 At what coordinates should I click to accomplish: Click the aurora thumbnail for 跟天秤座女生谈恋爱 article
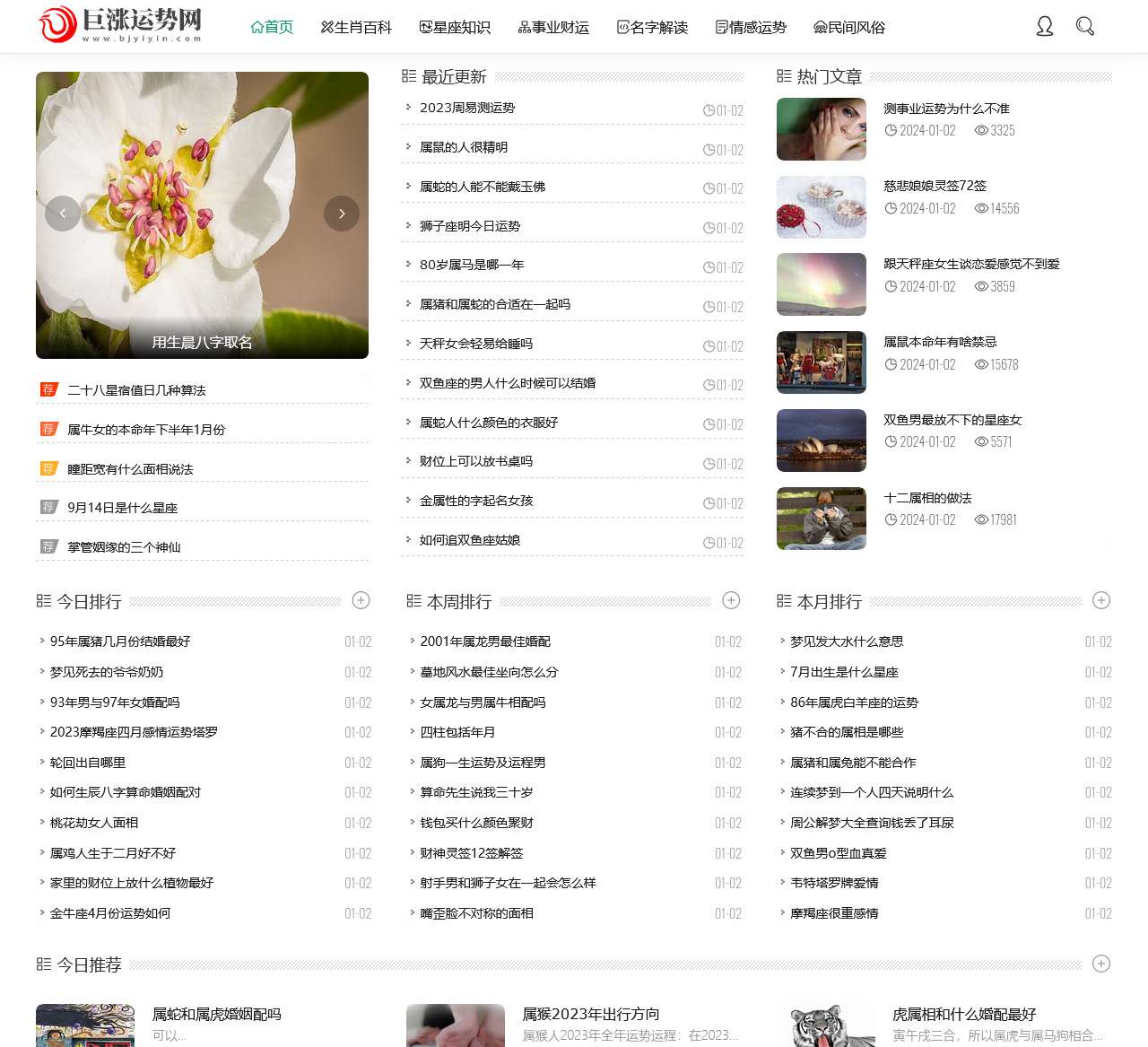(x=821, y=284)
